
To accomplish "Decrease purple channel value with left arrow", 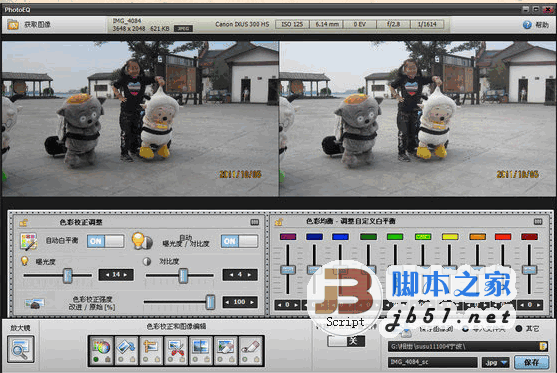I will (279, 305).
